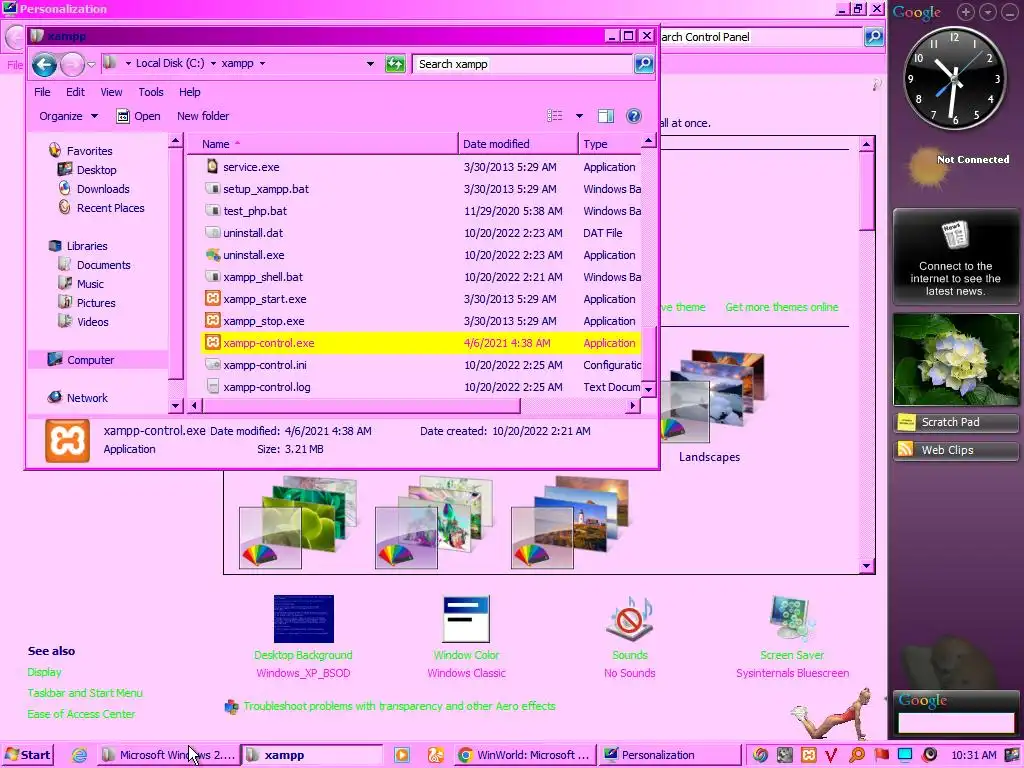Open Ease of Access Center link

click(x=81, y=714)
